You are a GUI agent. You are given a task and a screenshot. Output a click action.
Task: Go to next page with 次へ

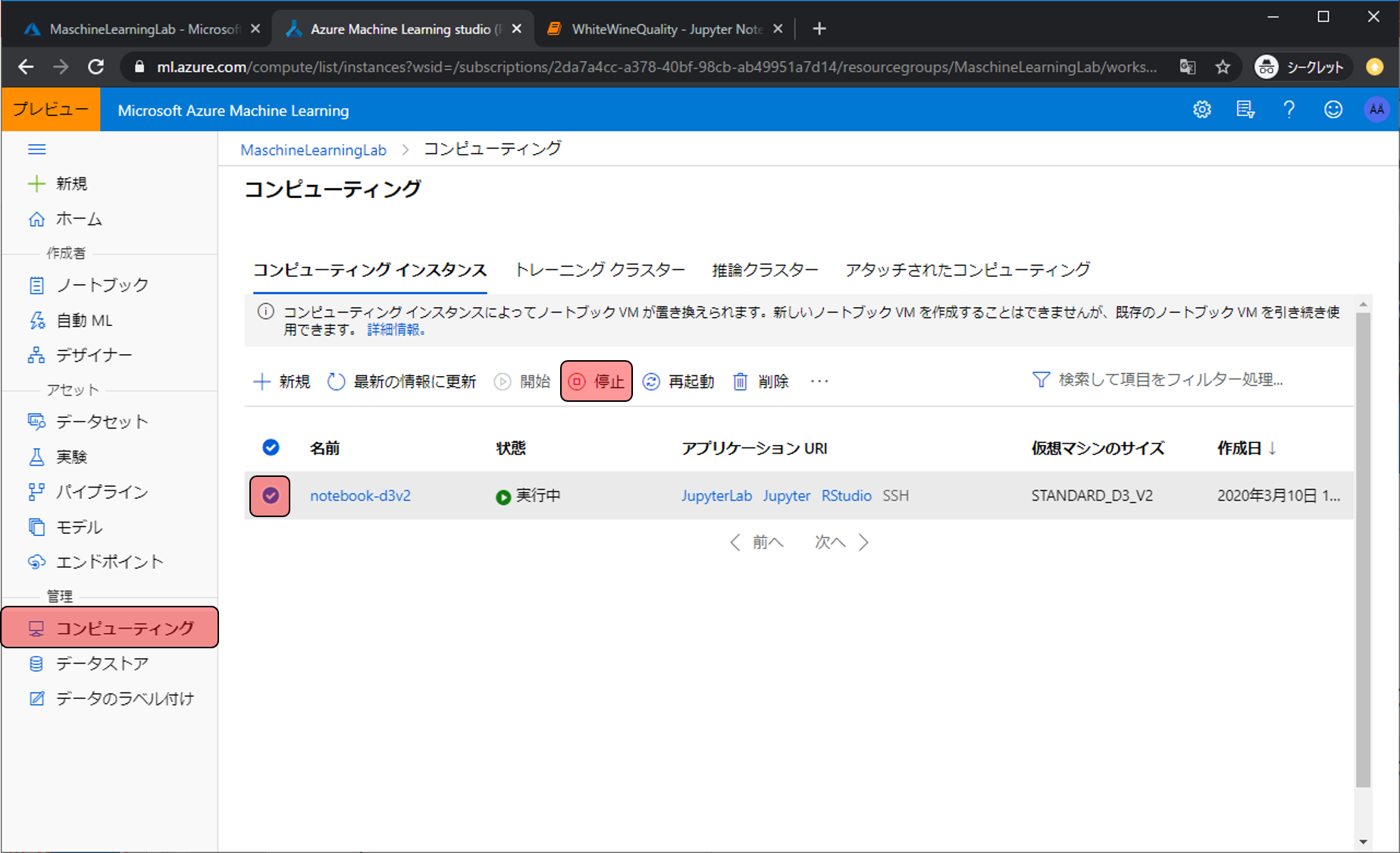click(841, 542)
